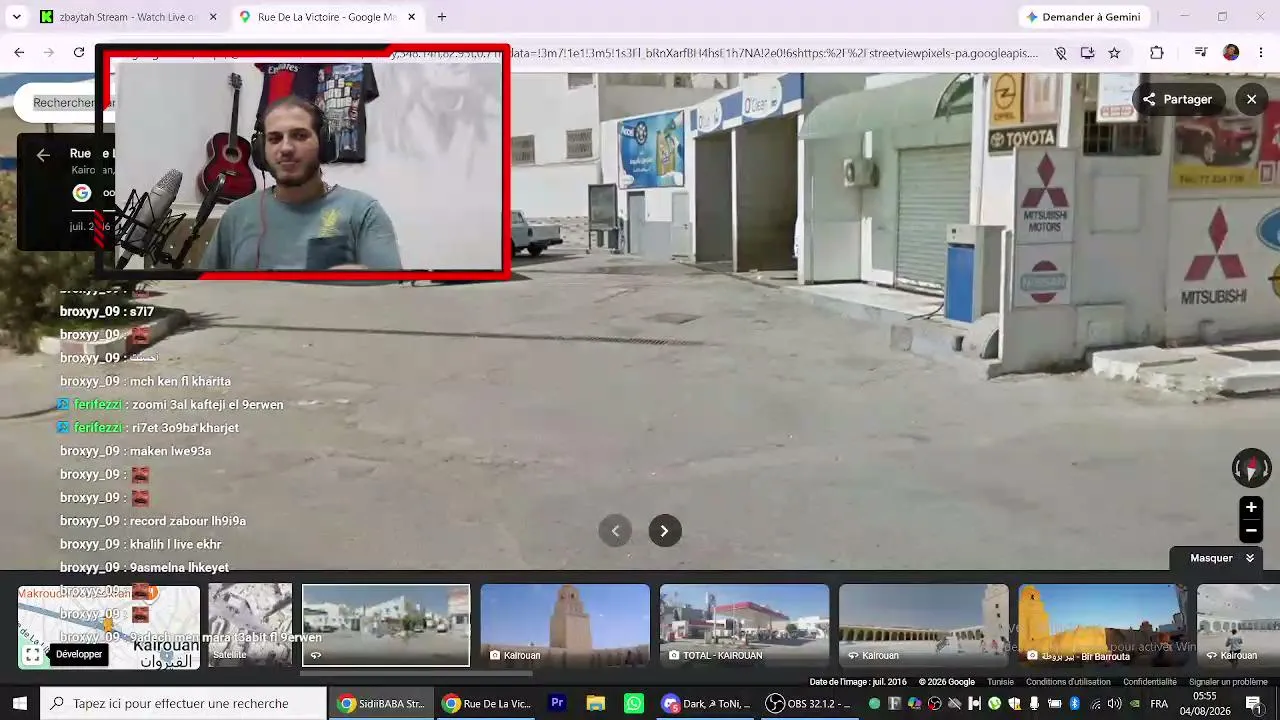1280x720 pixels.
Task: Click the OBS tray icon
Action: [x=934, y=704]
